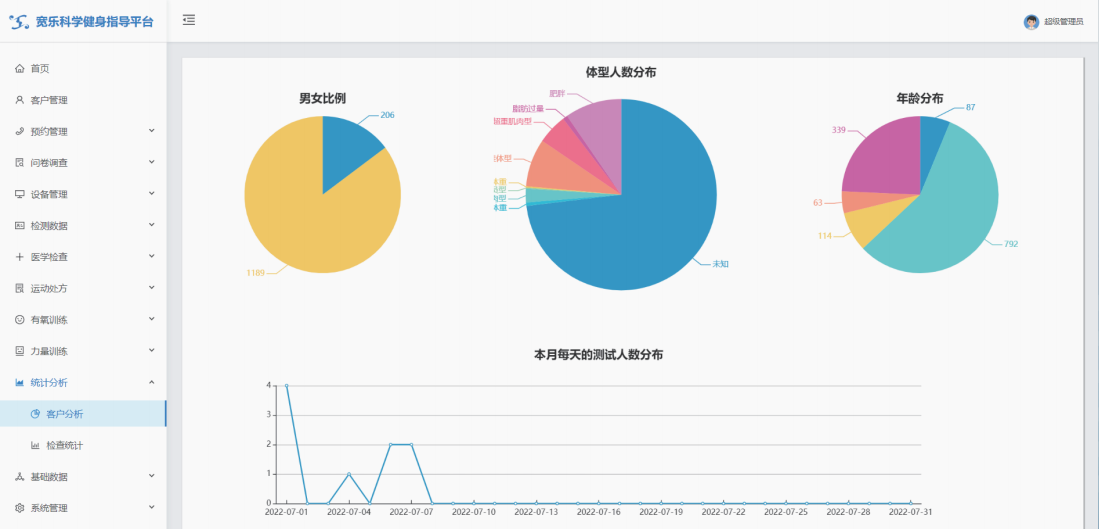Screen dimensions: 1099x529
Task: Click the home icon beside 首页
Action: coord(19,69)
